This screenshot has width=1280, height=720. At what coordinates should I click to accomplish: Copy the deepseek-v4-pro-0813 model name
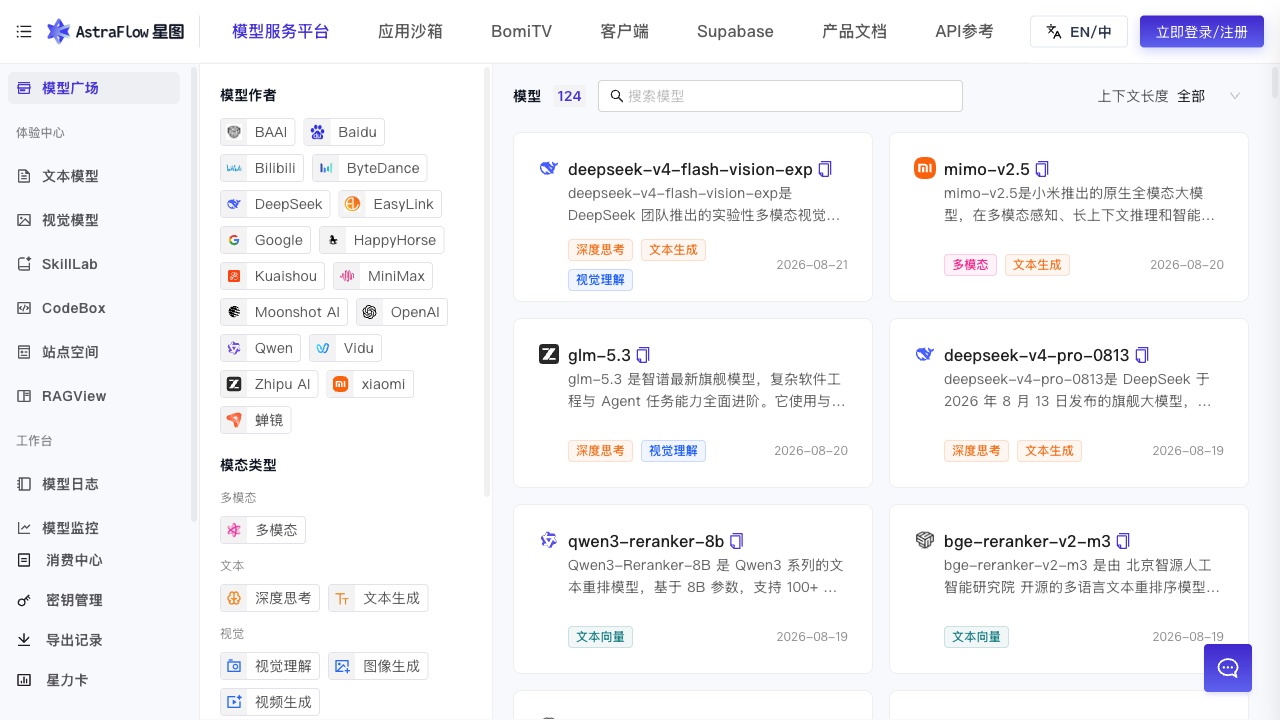click(1142, 355)
